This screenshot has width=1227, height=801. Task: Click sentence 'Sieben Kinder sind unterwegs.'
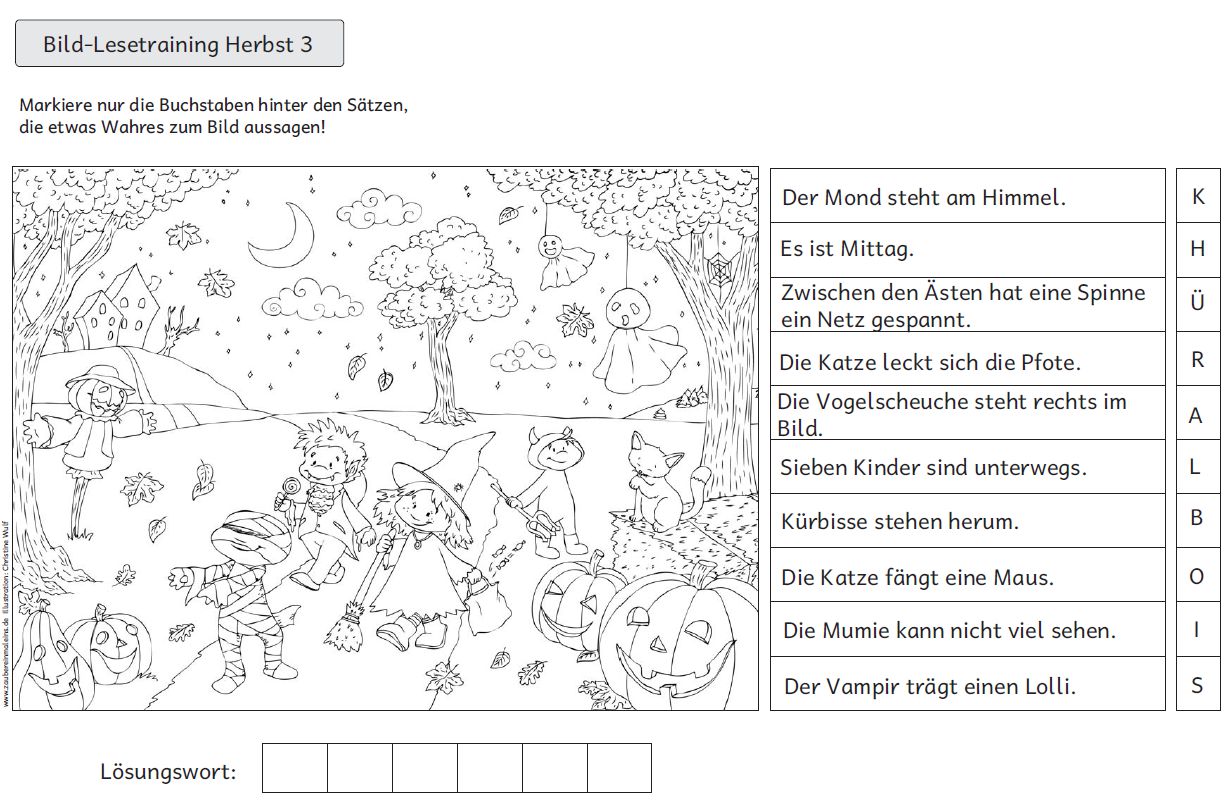[x=933, y=467]
